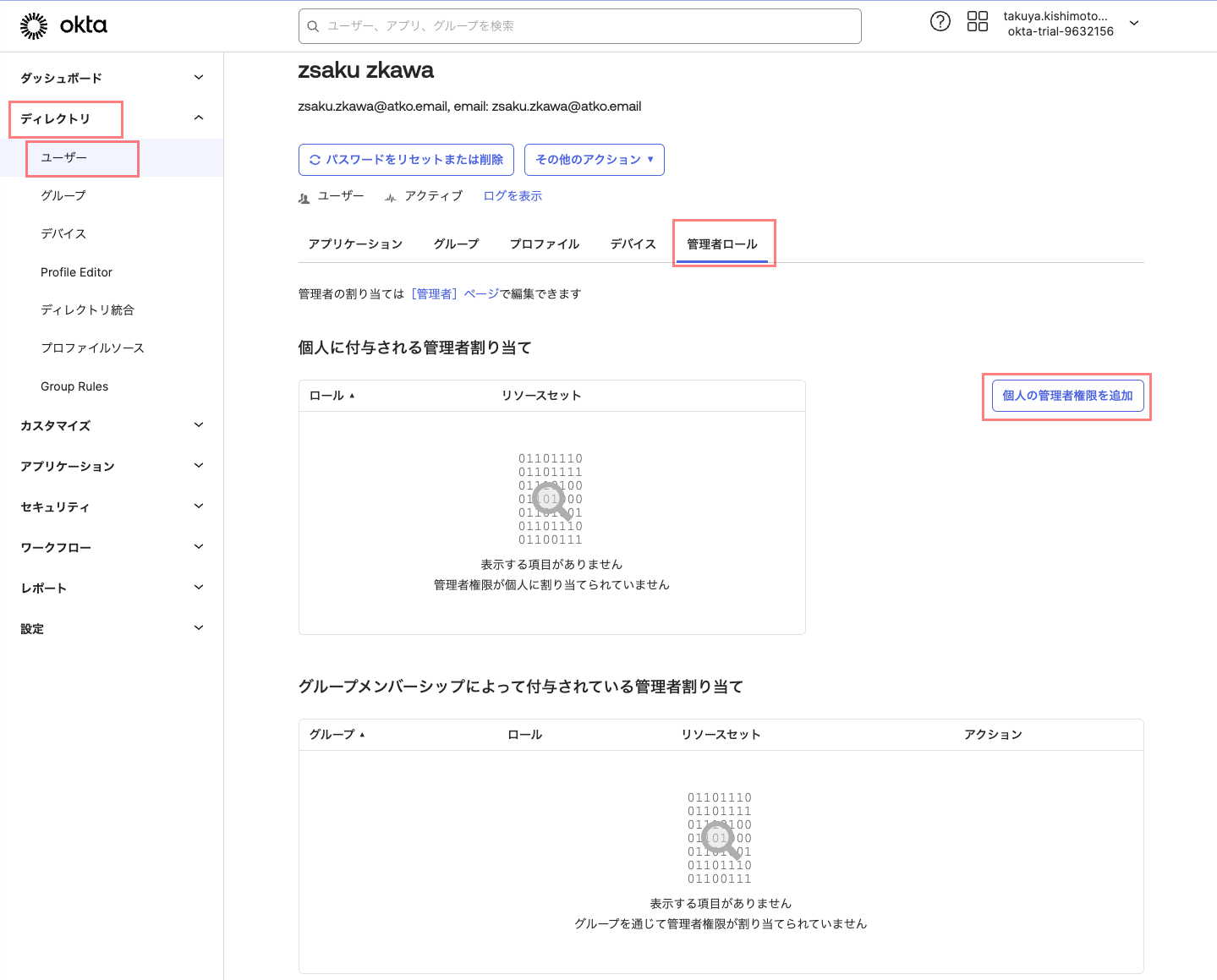Open the その他のアクション dropdown

pos(594,159)
